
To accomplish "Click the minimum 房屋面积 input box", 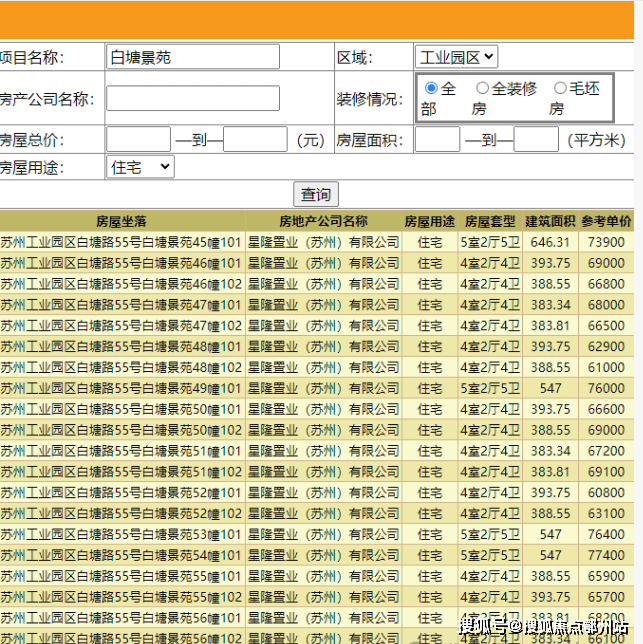I will point(437,140).
